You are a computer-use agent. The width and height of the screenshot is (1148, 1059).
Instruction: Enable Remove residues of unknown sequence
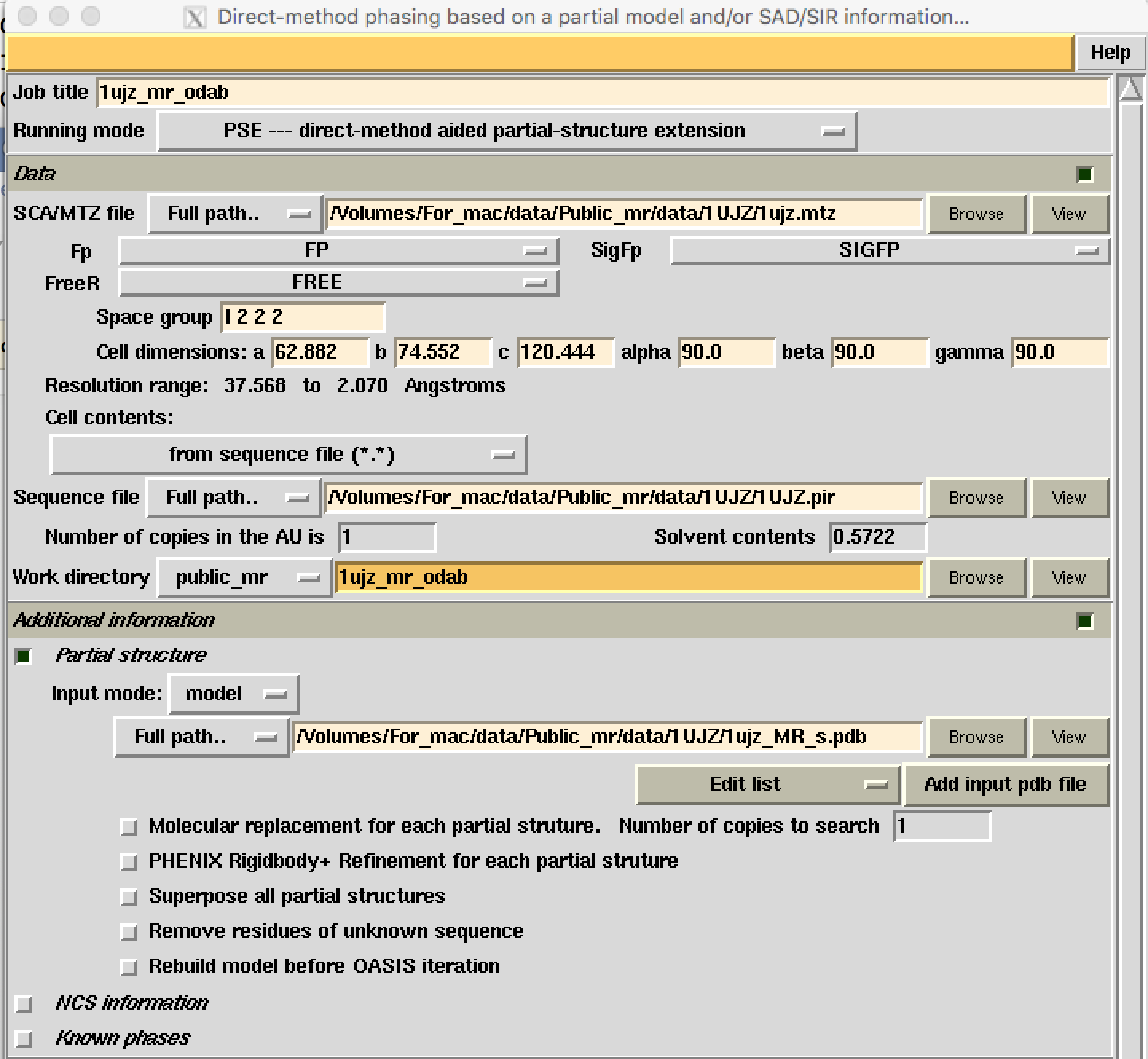128,932
